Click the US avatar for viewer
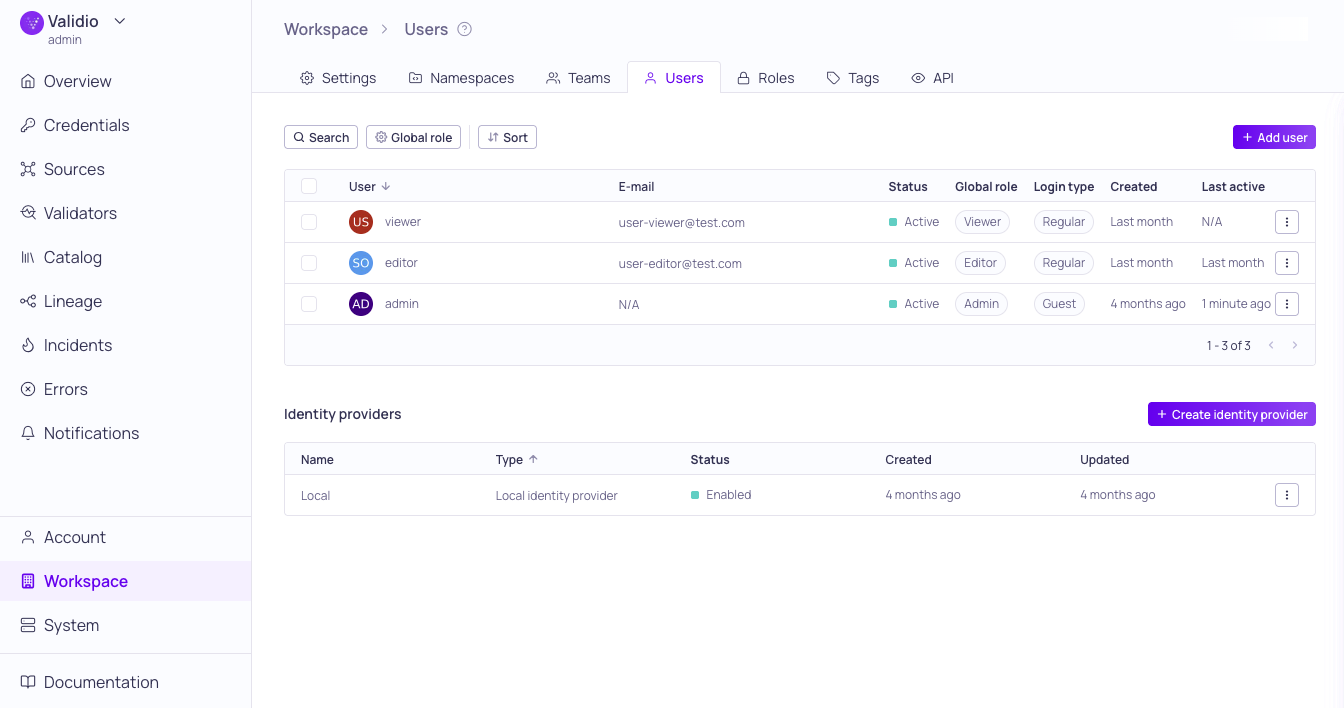Image resolution: width=1344 pixels, height=708 pixels. [x=361, y=222]
